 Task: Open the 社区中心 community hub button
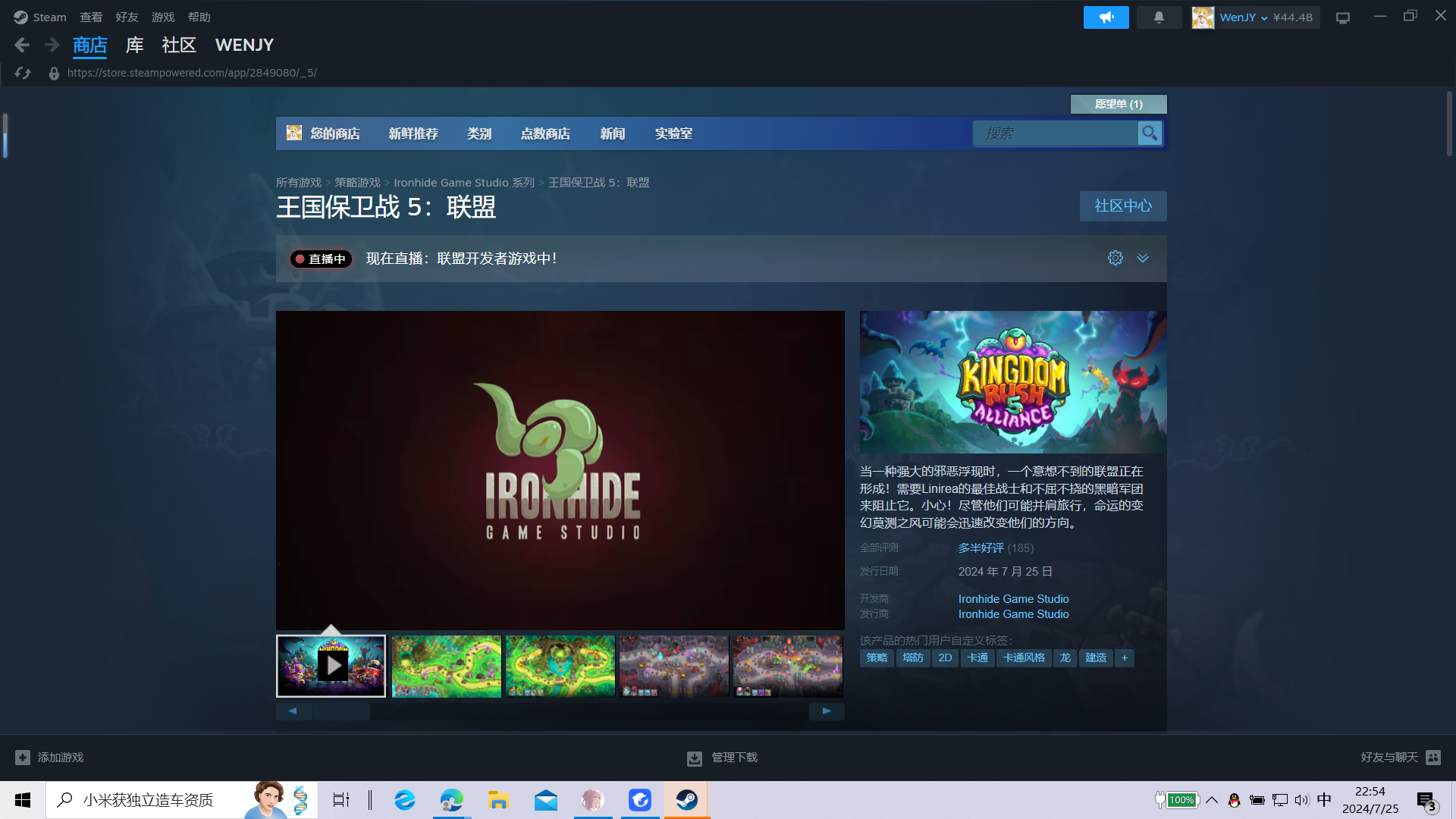point(1123,206)
